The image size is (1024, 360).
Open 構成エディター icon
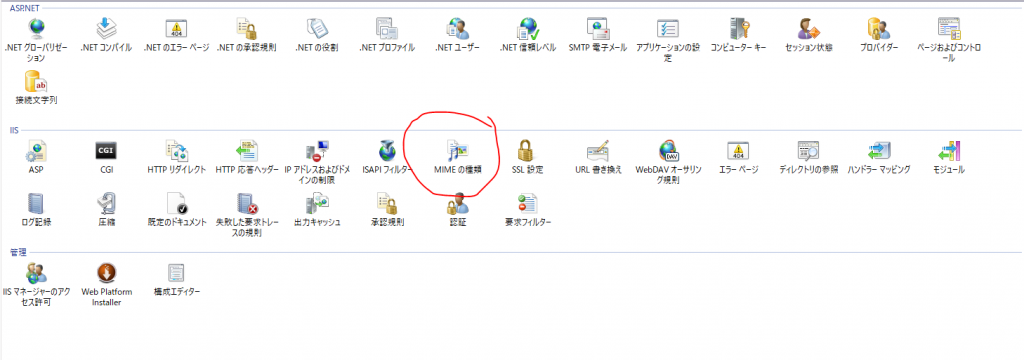coord(176,272)
